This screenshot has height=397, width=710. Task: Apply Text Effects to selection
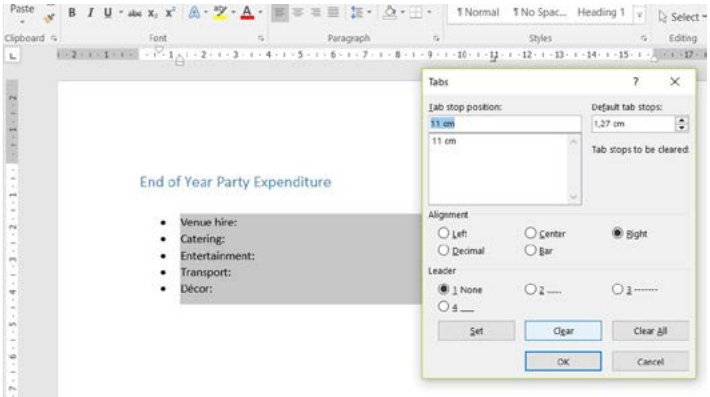tap(194, 13)
